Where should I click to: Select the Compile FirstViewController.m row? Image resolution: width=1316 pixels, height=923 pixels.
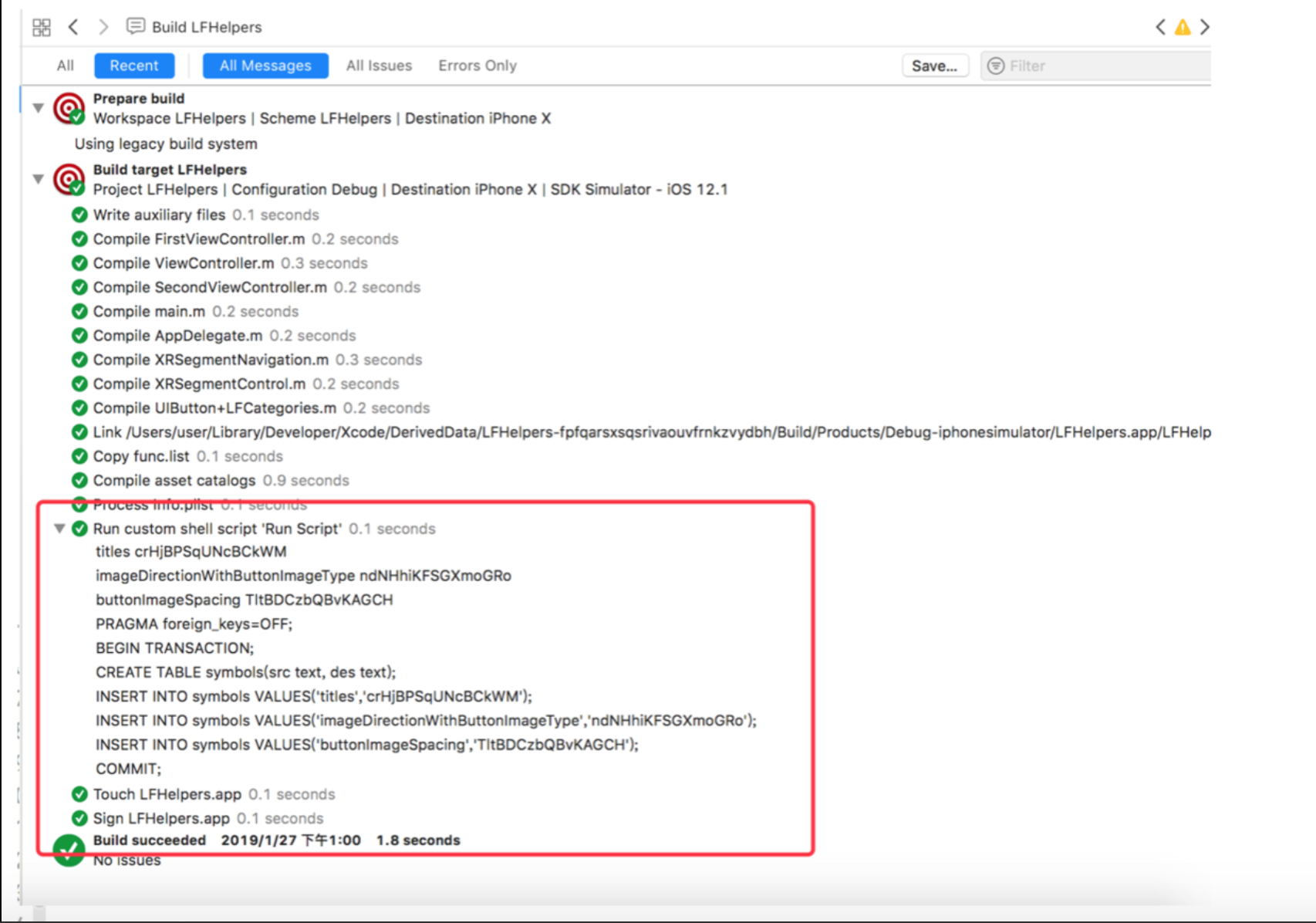click(245, 239)
